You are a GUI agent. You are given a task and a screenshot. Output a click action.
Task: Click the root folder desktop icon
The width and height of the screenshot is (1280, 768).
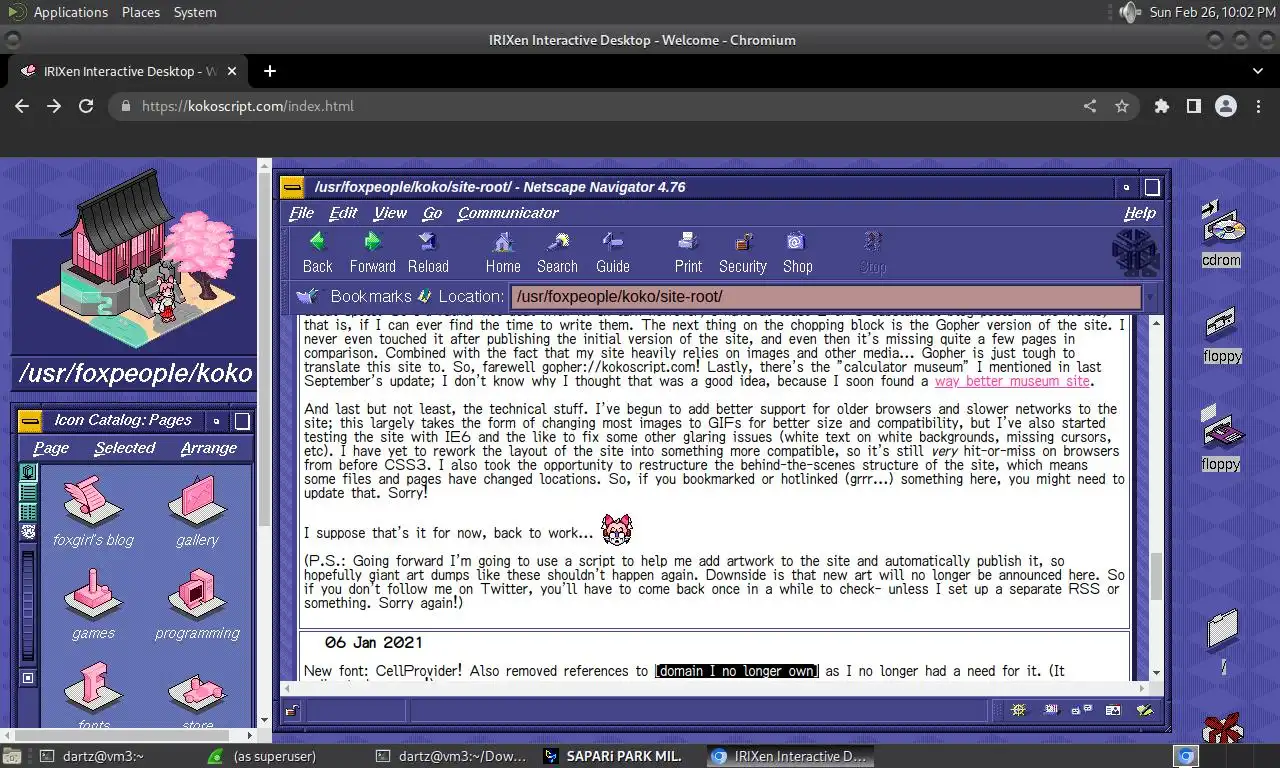(x=1222, y=628)
